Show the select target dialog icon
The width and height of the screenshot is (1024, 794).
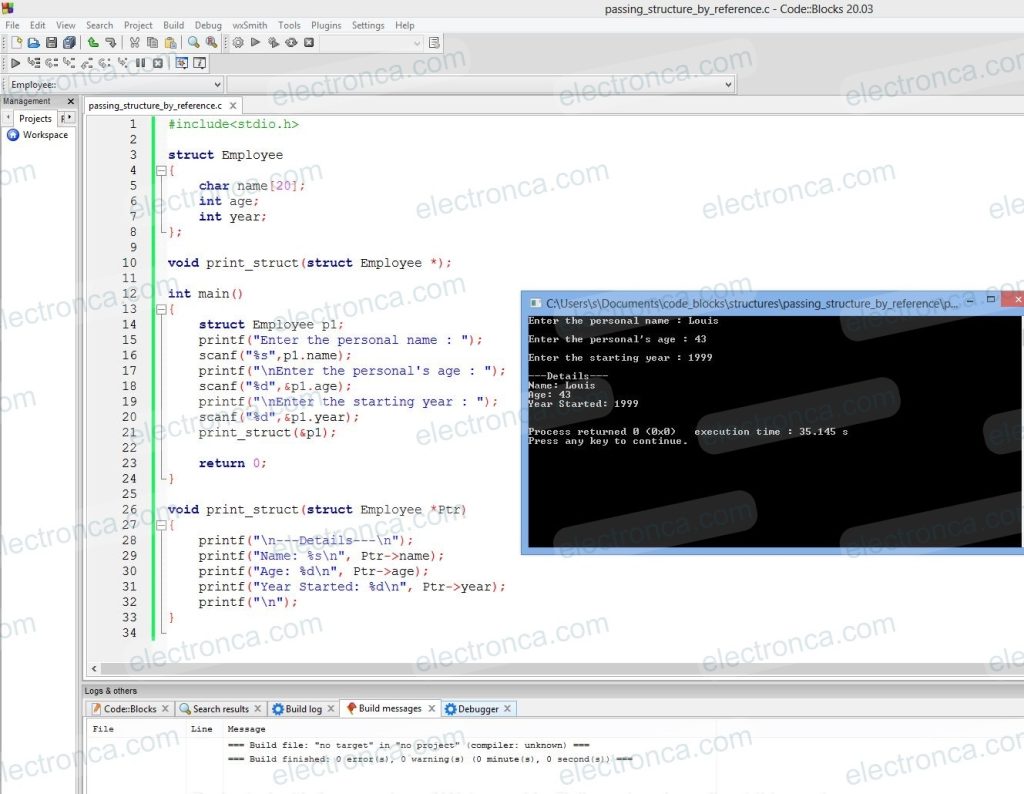click(x=434, y=42)
